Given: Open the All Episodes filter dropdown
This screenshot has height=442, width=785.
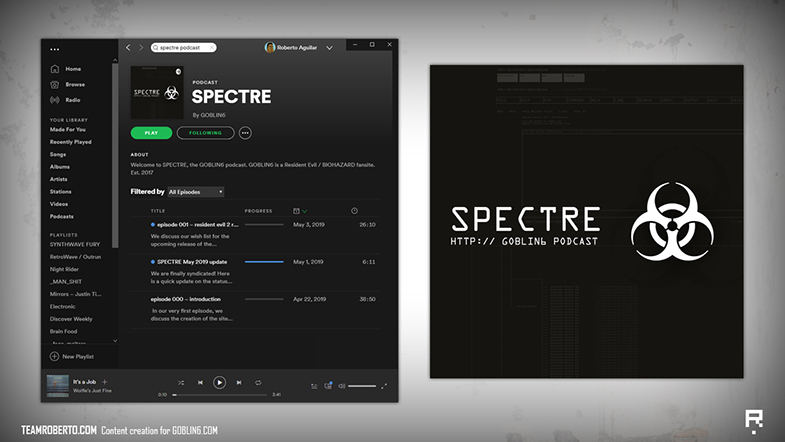Looking at the screenshot, I should click(x=196, y=192).
